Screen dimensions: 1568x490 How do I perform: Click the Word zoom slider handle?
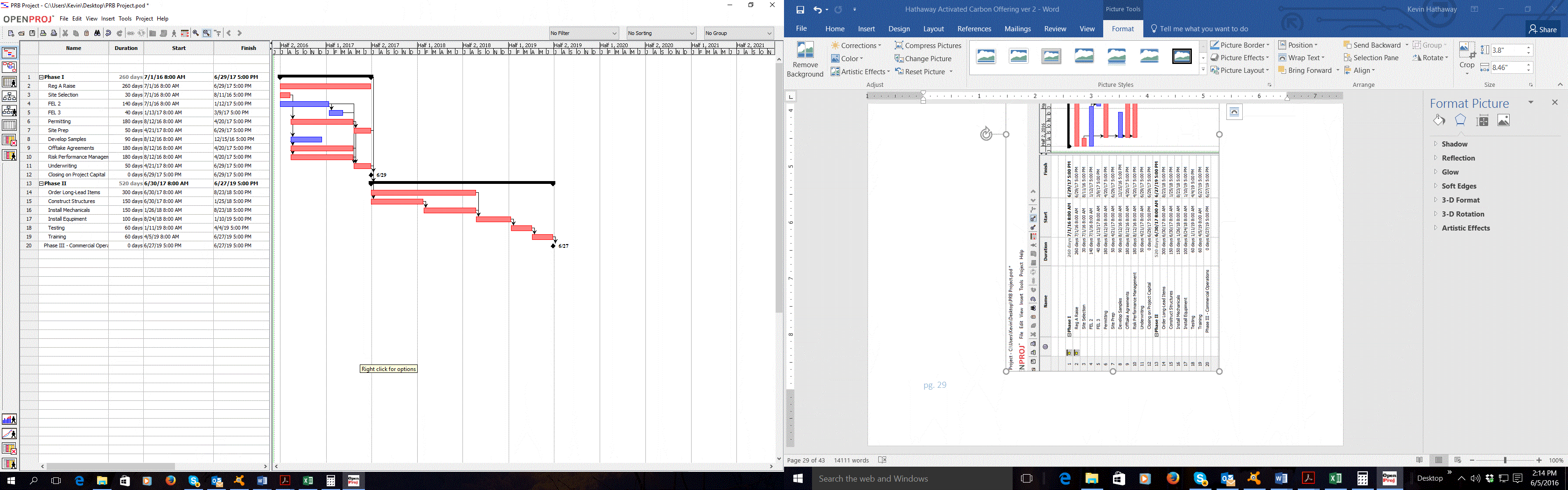pyautogui.click(x=1505, y=460)
